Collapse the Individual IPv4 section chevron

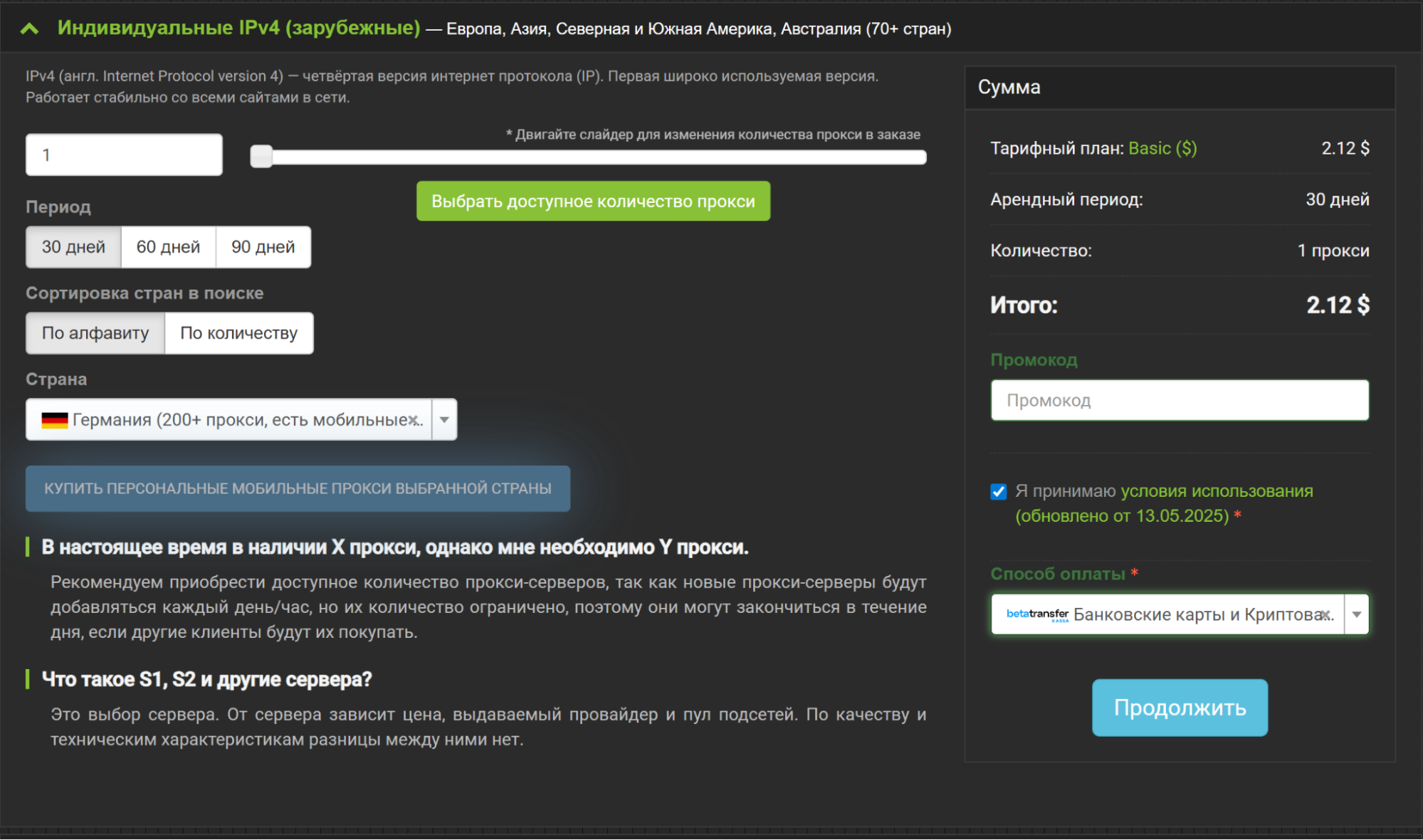(x=29, y=28)
